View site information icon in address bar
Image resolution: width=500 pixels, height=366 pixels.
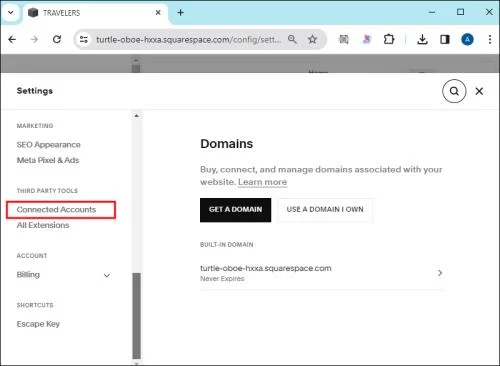(83, 39)
